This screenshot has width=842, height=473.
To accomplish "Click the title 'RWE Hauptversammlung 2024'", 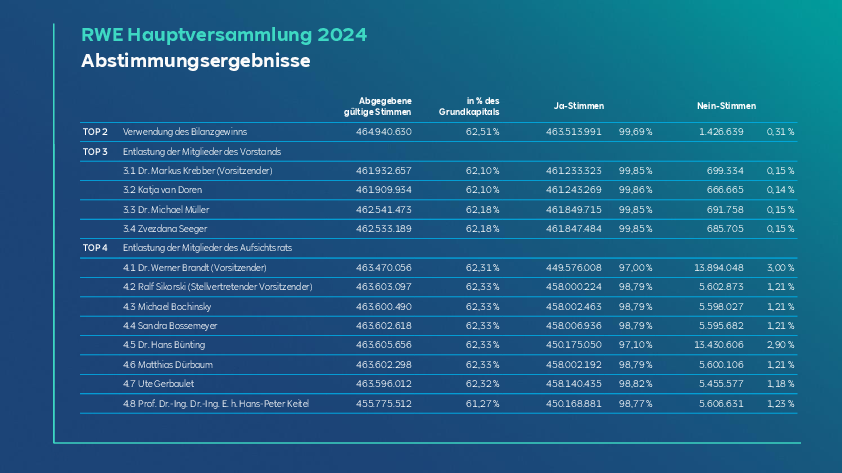I will click(224, 35).
